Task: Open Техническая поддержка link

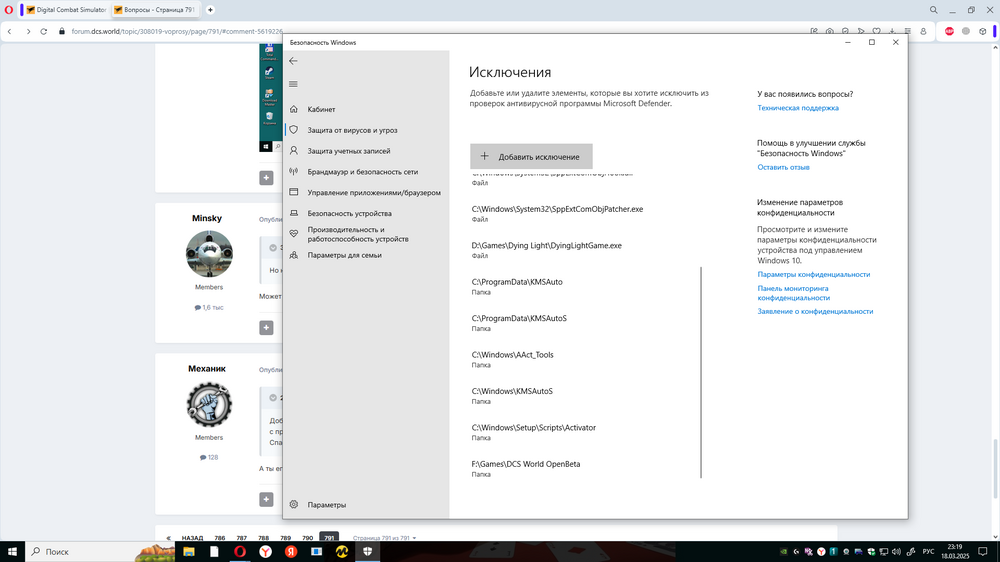Action: click(x=798, y=108)
